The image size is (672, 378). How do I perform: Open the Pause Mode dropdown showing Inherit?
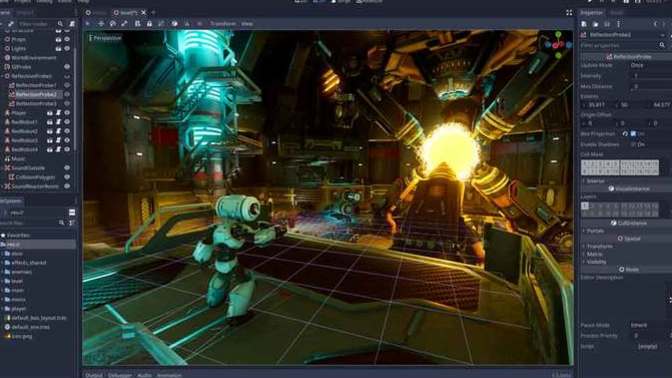click(x=650, y=325)
